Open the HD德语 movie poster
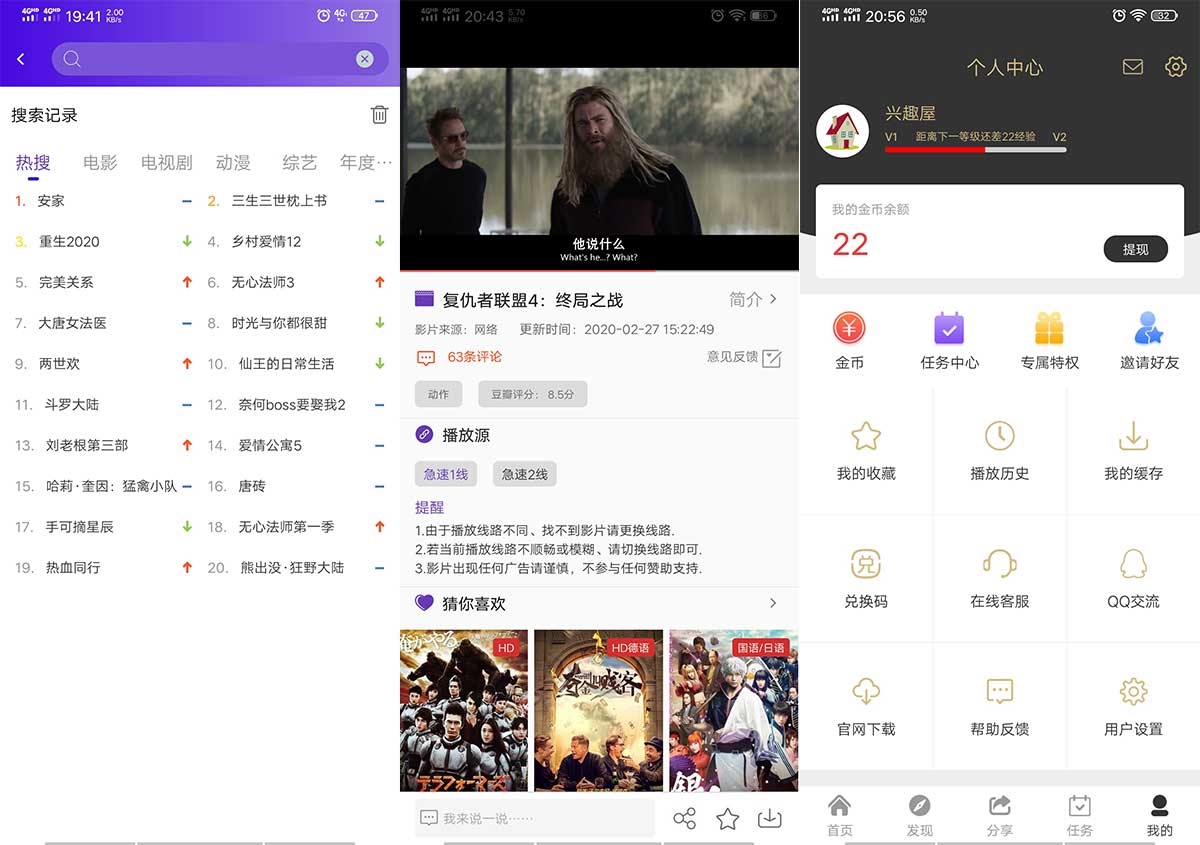 599,710
